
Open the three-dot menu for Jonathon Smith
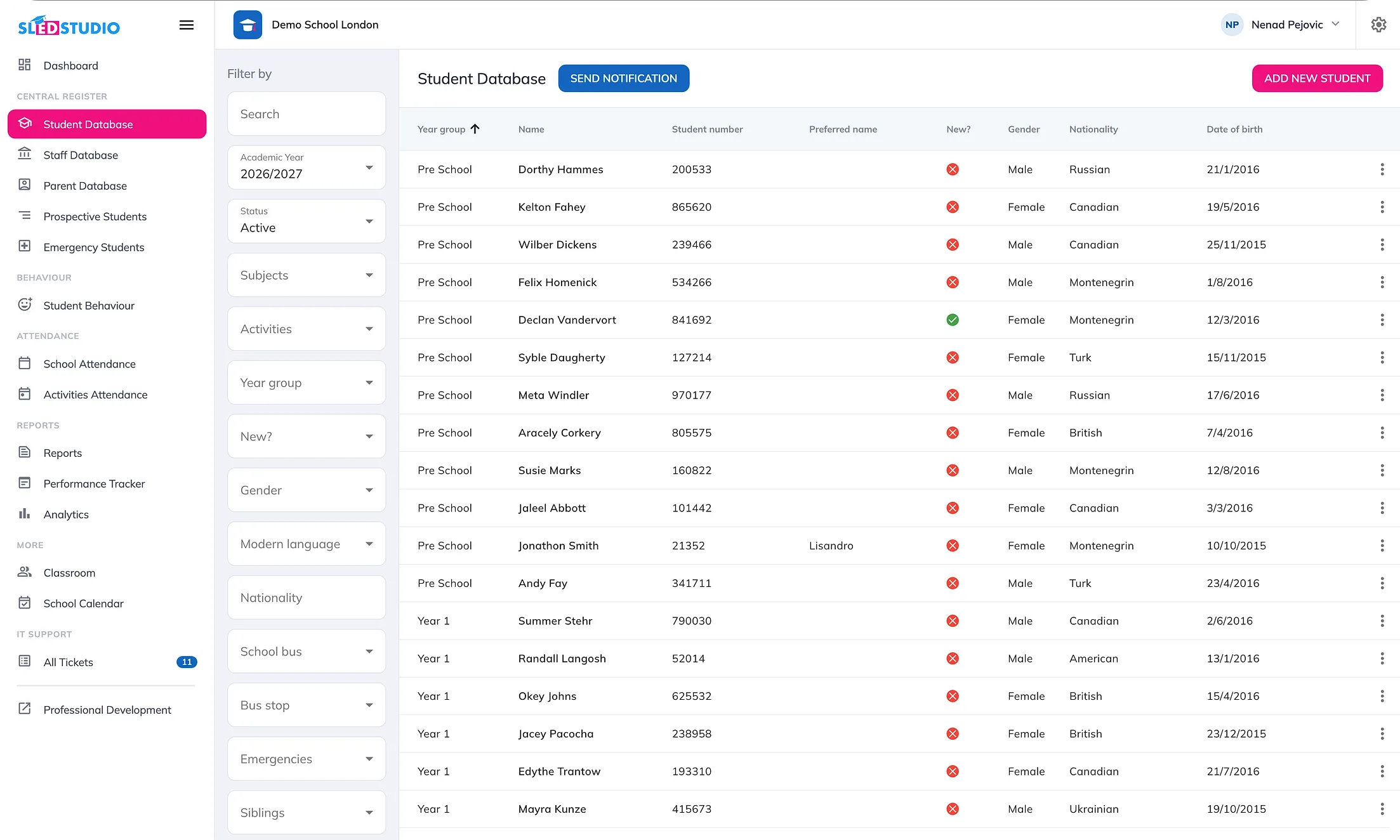[1382, 546]
